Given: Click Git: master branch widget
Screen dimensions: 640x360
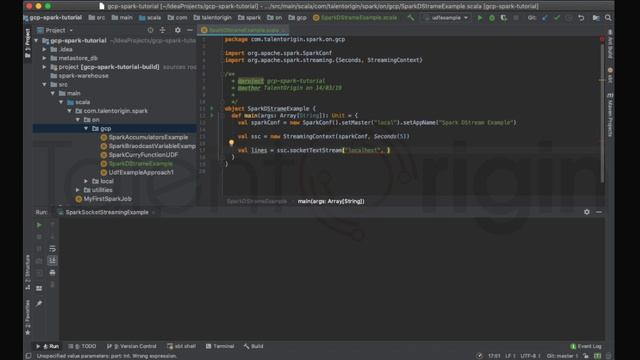Looking at the screenshot, I should click(x=562, y=356).
